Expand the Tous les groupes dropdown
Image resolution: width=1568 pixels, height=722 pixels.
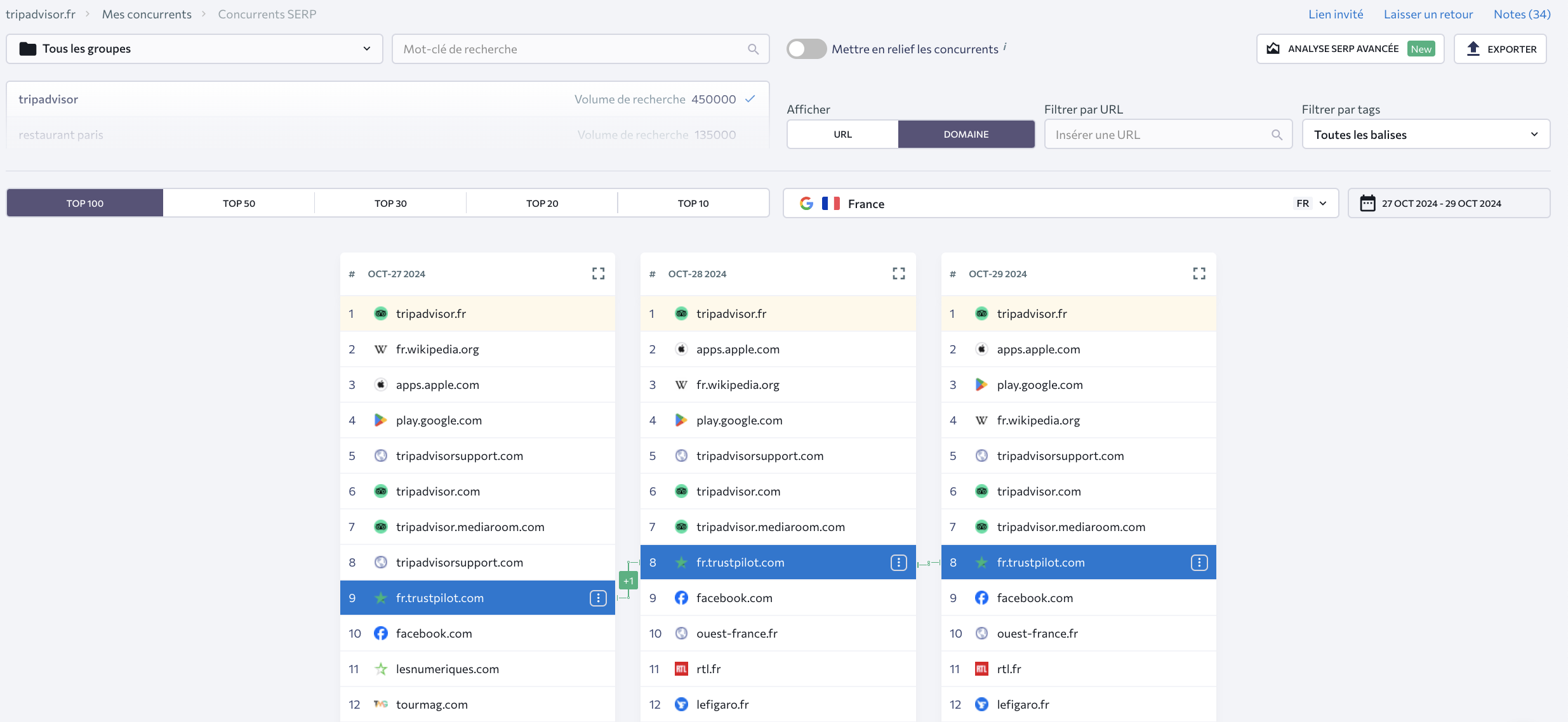tap(194, 48)
